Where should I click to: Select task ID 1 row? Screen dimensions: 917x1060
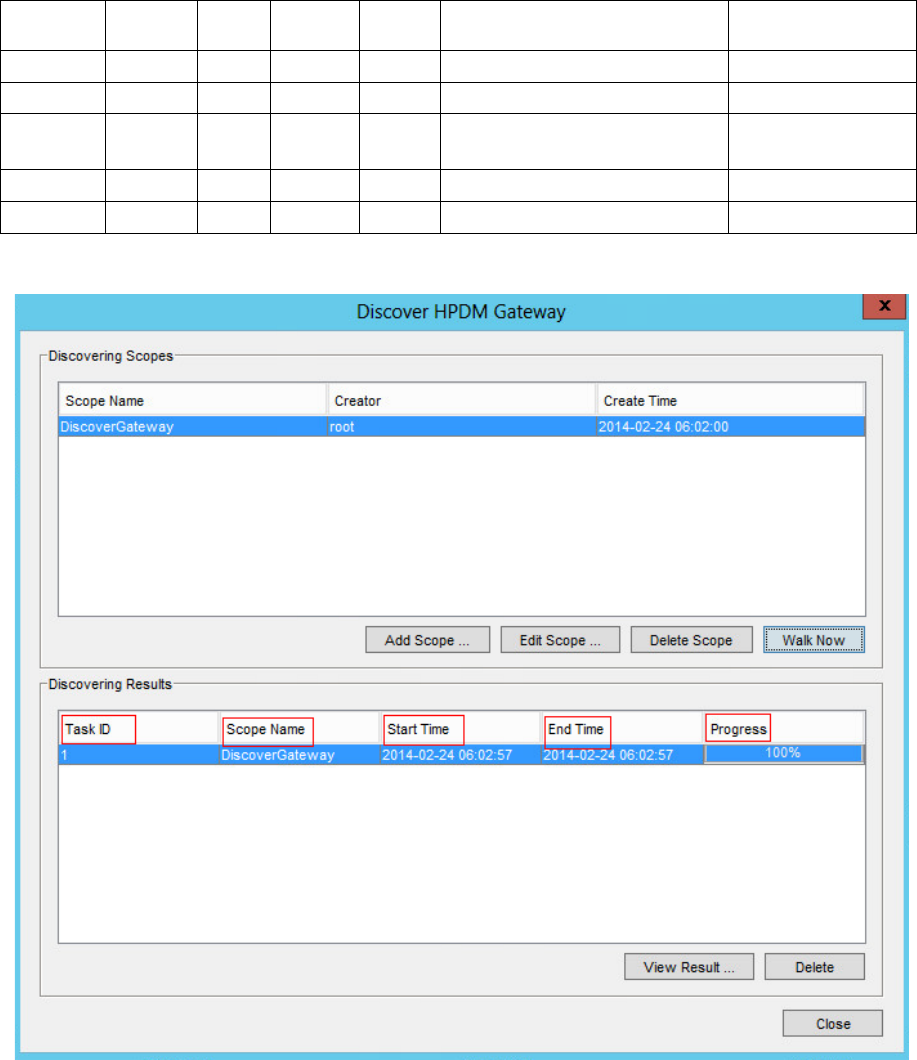[139, 755]
